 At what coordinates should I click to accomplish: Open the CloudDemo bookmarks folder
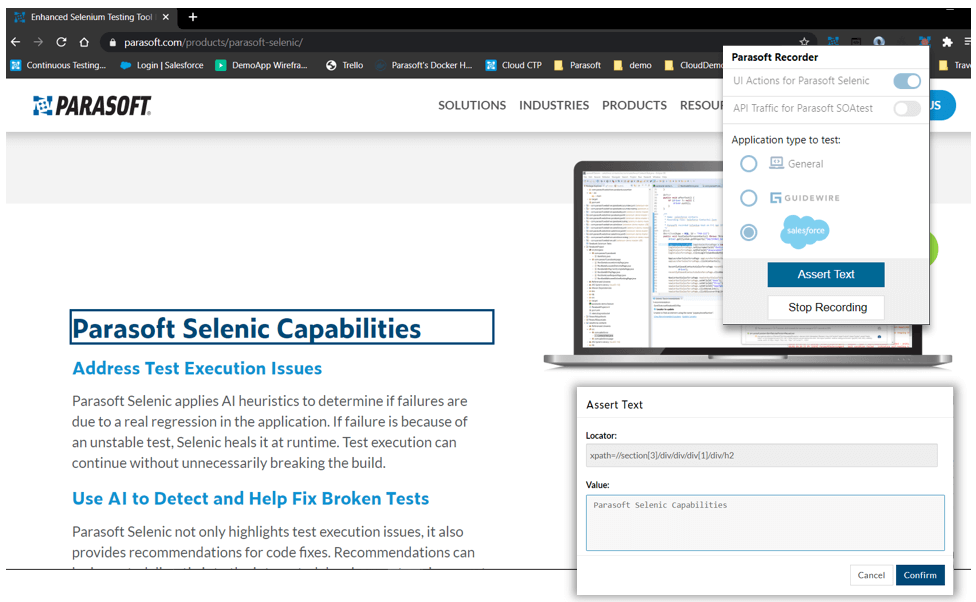pyautogui.click(x=693, y=65)
